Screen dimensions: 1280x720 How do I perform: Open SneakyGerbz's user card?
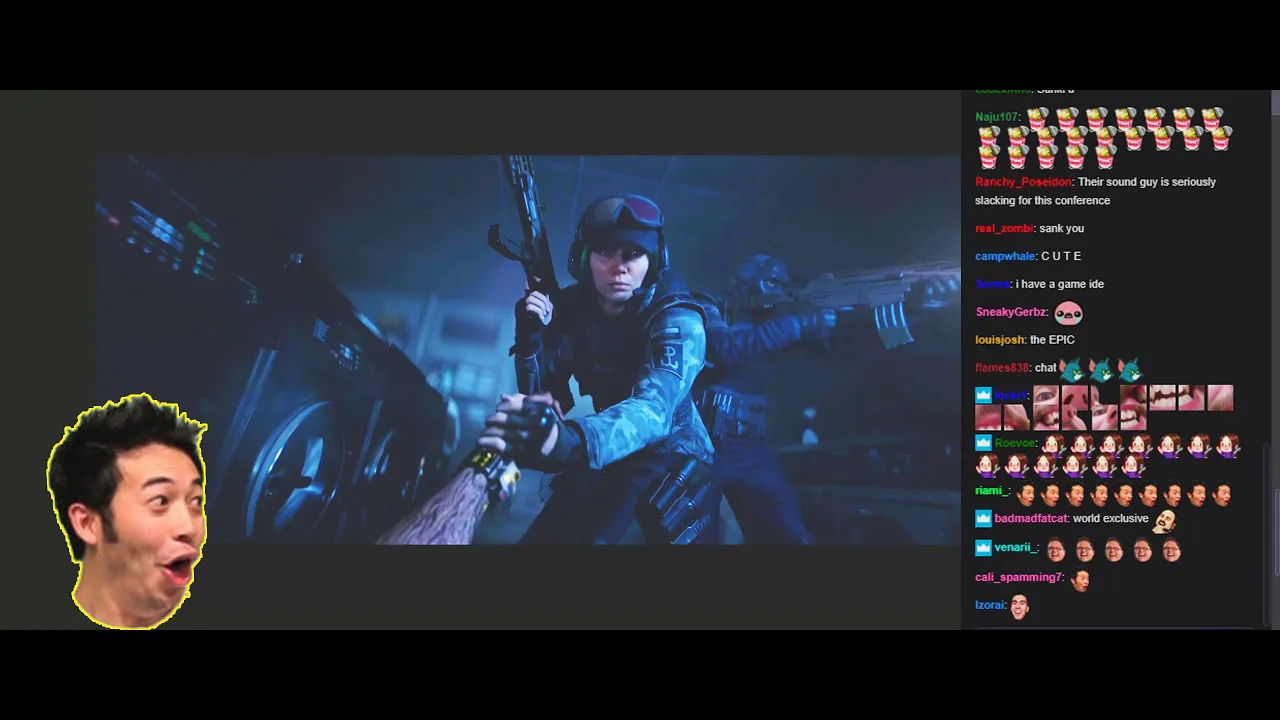1010,312
